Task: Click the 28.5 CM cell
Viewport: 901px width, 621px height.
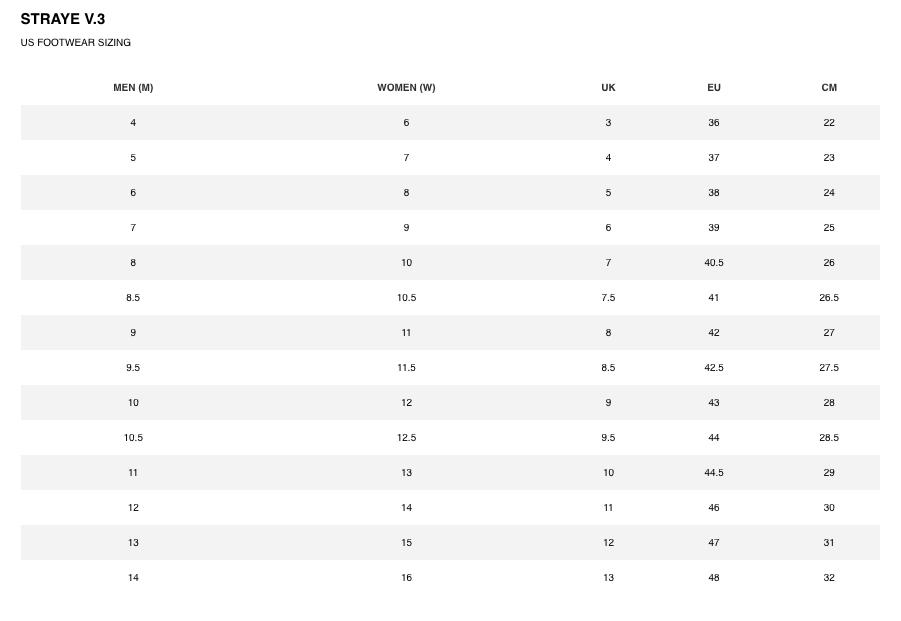Action: pos(829,438)
